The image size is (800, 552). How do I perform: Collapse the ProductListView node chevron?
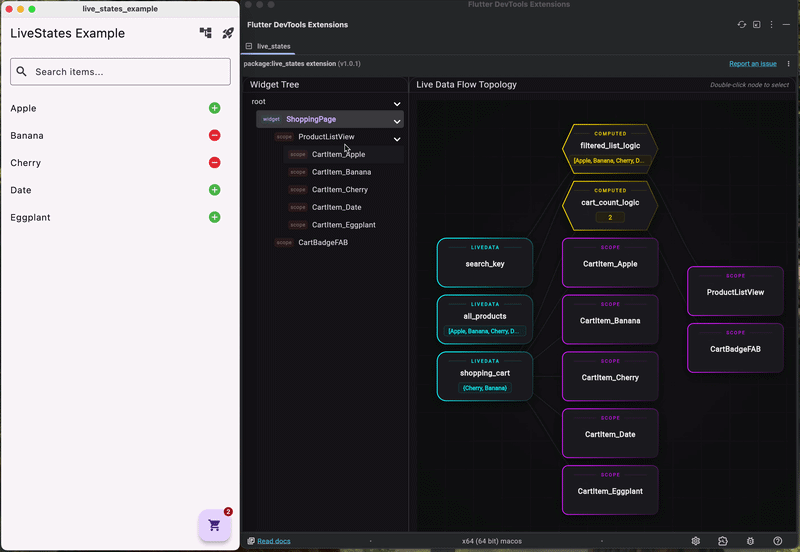pyautogui.click(x=397, y=139)
